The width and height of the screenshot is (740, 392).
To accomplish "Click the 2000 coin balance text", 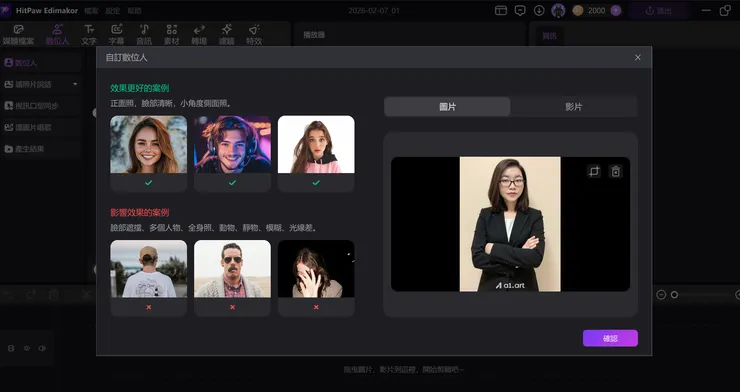I will pyautogui.click(x=597, y=10).
